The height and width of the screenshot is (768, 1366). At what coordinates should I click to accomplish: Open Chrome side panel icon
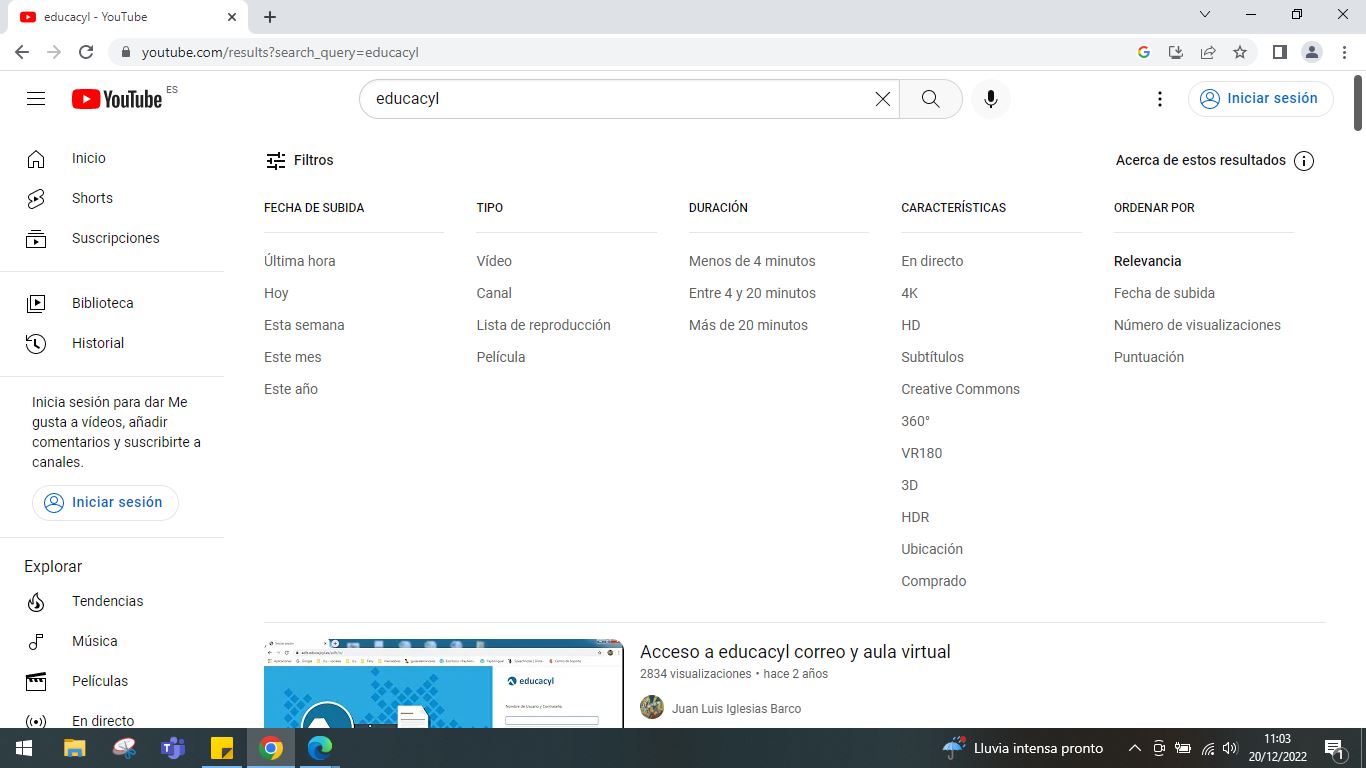pyautogui.click(x=1279, y=52)
